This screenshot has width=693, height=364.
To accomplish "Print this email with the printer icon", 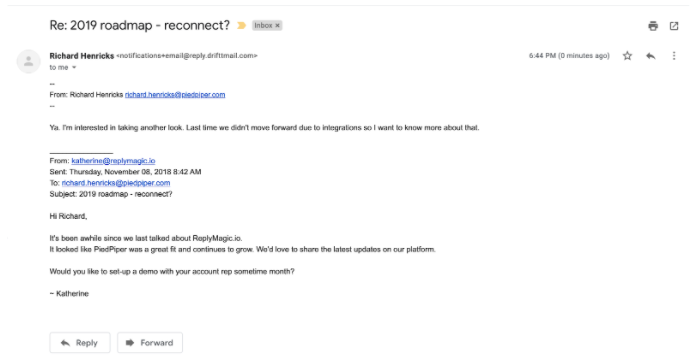I will (x=653, y=26).
